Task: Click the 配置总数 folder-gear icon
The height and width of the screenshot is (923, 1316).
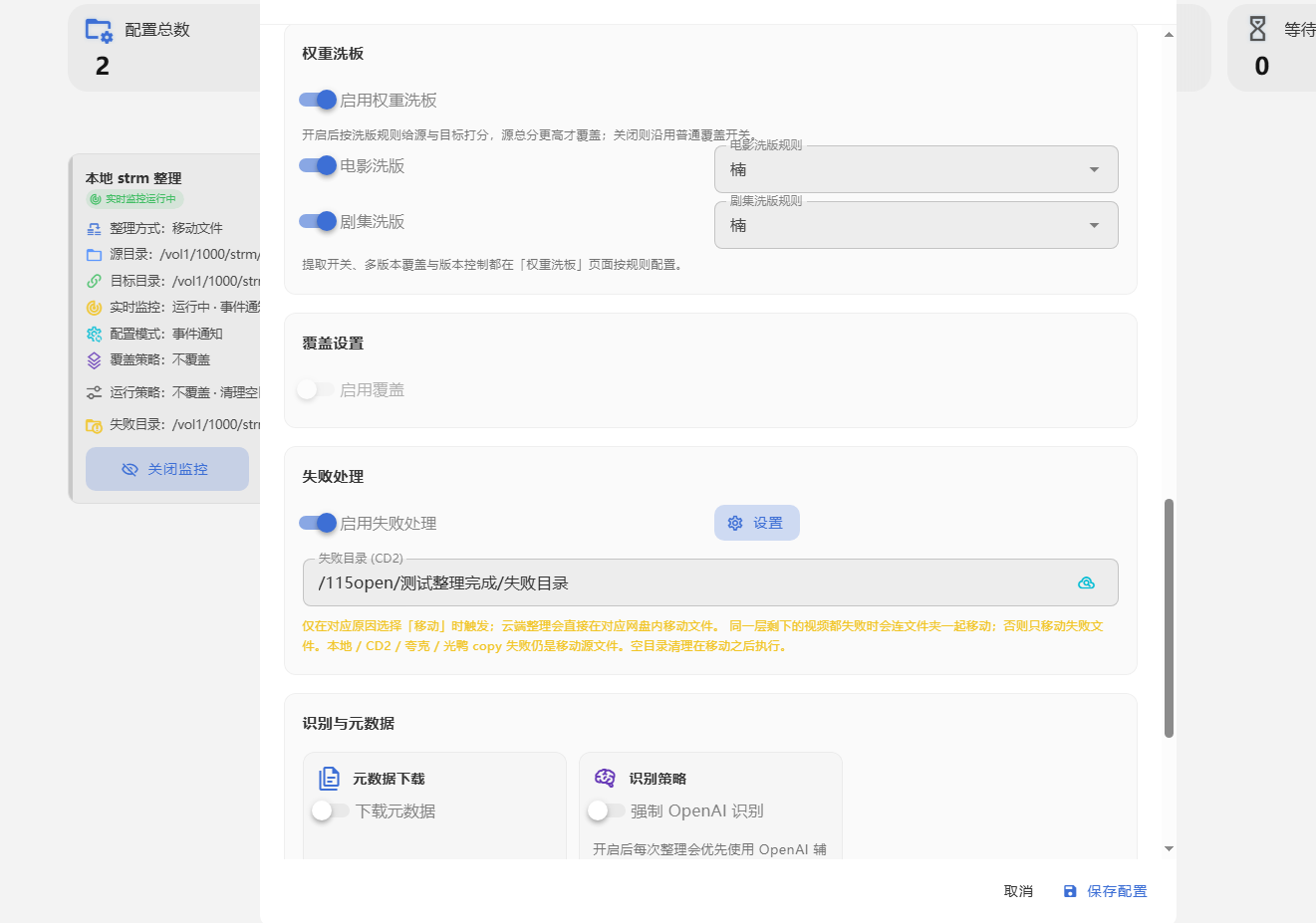Action: [x=99, y=31]
